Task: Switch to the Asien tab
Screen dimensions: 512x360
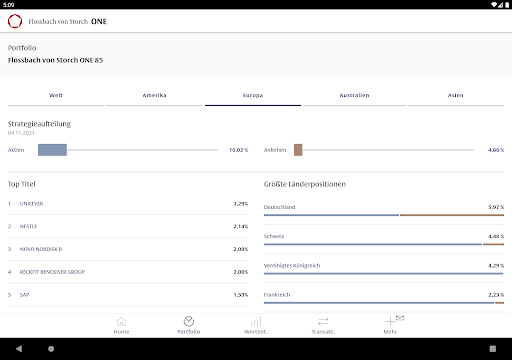Action: 456,95
